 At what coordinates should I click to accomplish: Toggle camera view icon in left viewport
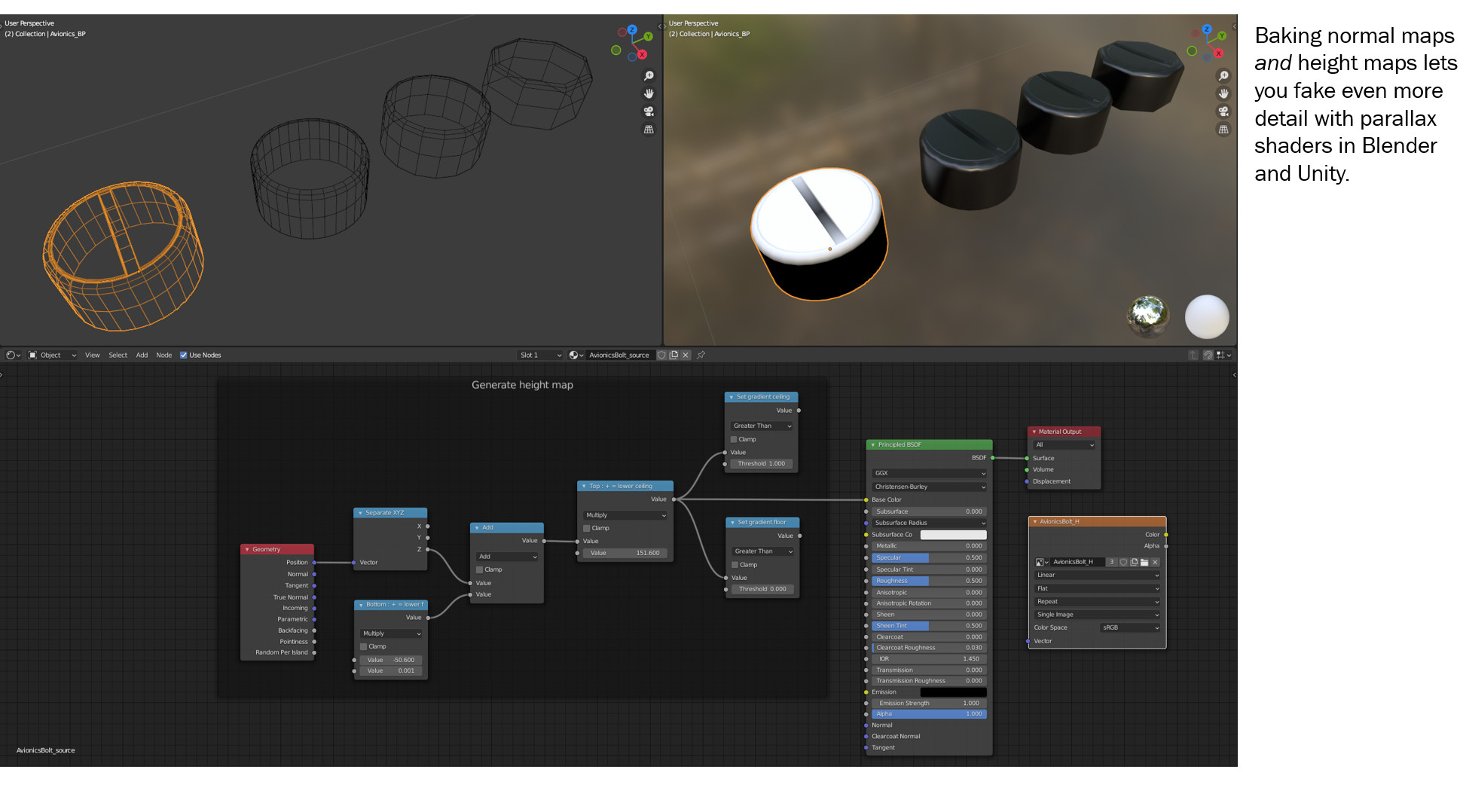pos(648,111)
